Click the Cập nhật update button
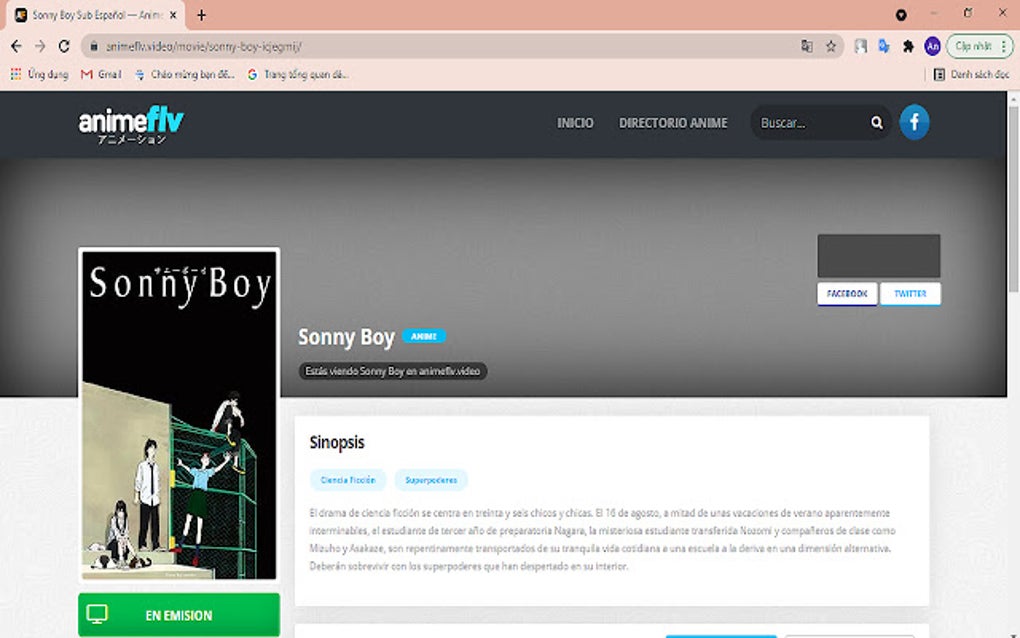 pos(980,46)
